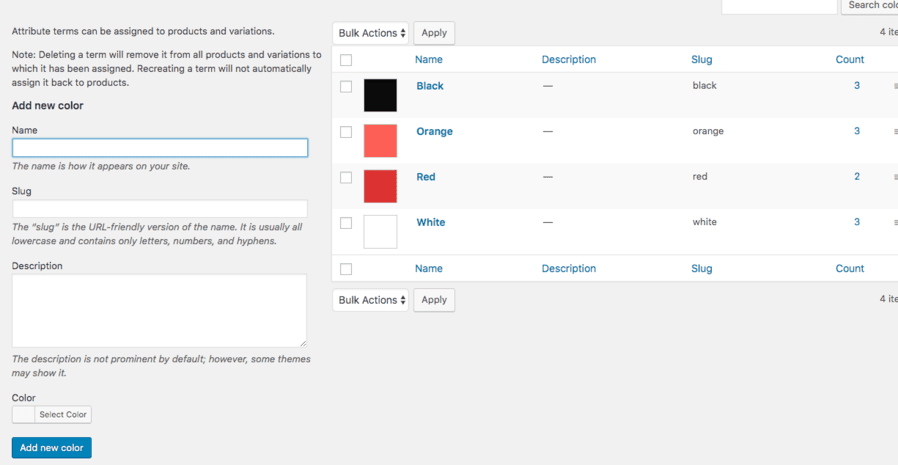This screenshot has width=898, height=465.
Task: Click the empty color preview swatch
Action: pyautogui.click(x=23, y=415)
